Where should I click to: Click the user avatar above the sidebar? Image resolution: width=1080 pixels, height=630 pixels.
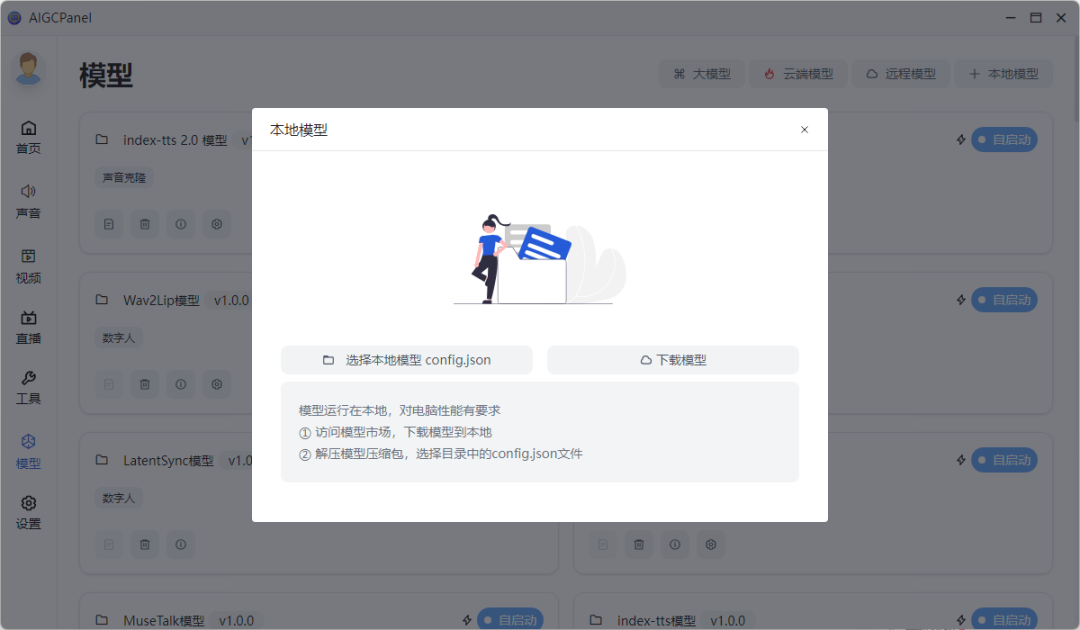(x=28, y=70)
